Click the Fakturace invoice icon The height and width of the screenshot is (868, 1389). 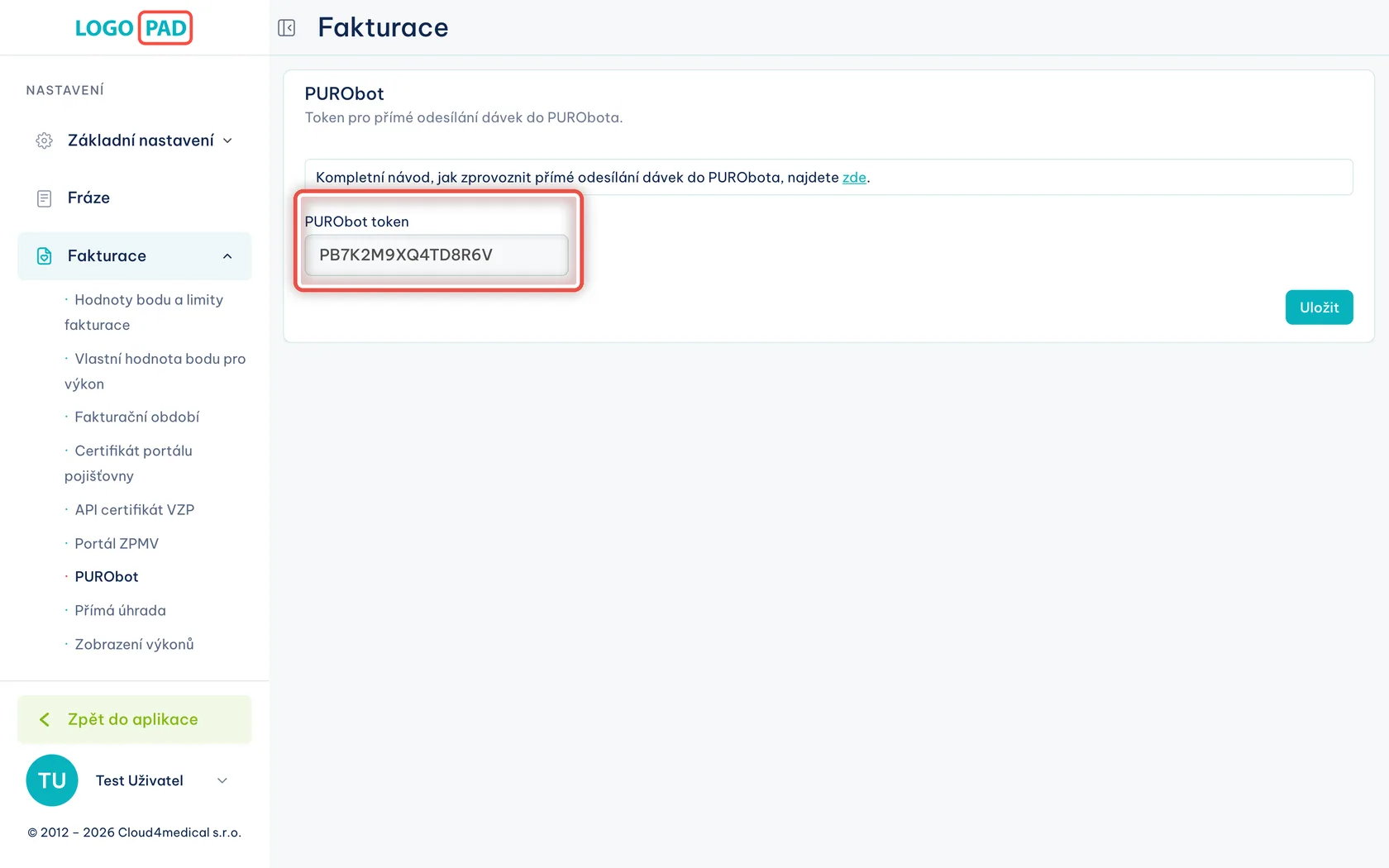tap(44, 256)
